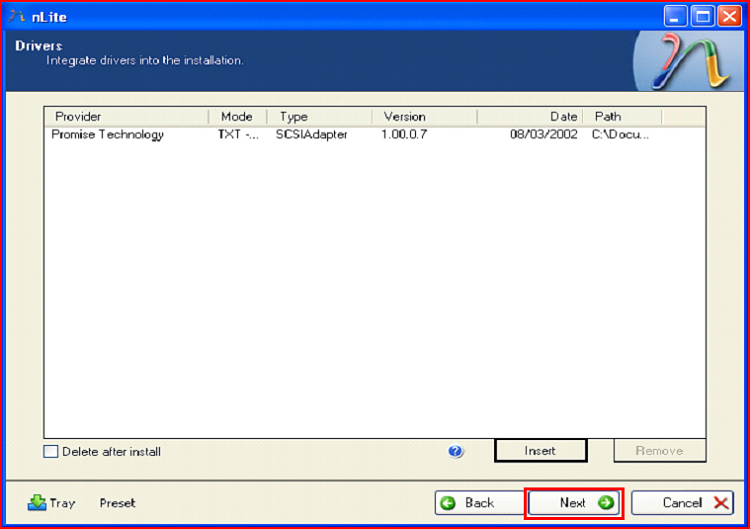Enable the Delete after install checkbox
Screen dimensions: 750x529
tap(51, 452)
